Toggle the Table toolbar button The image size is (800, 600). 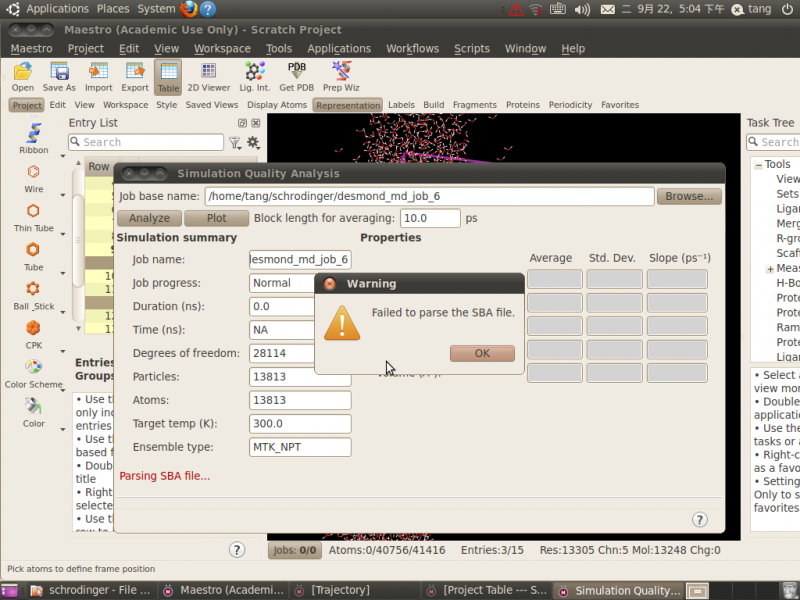168,77
